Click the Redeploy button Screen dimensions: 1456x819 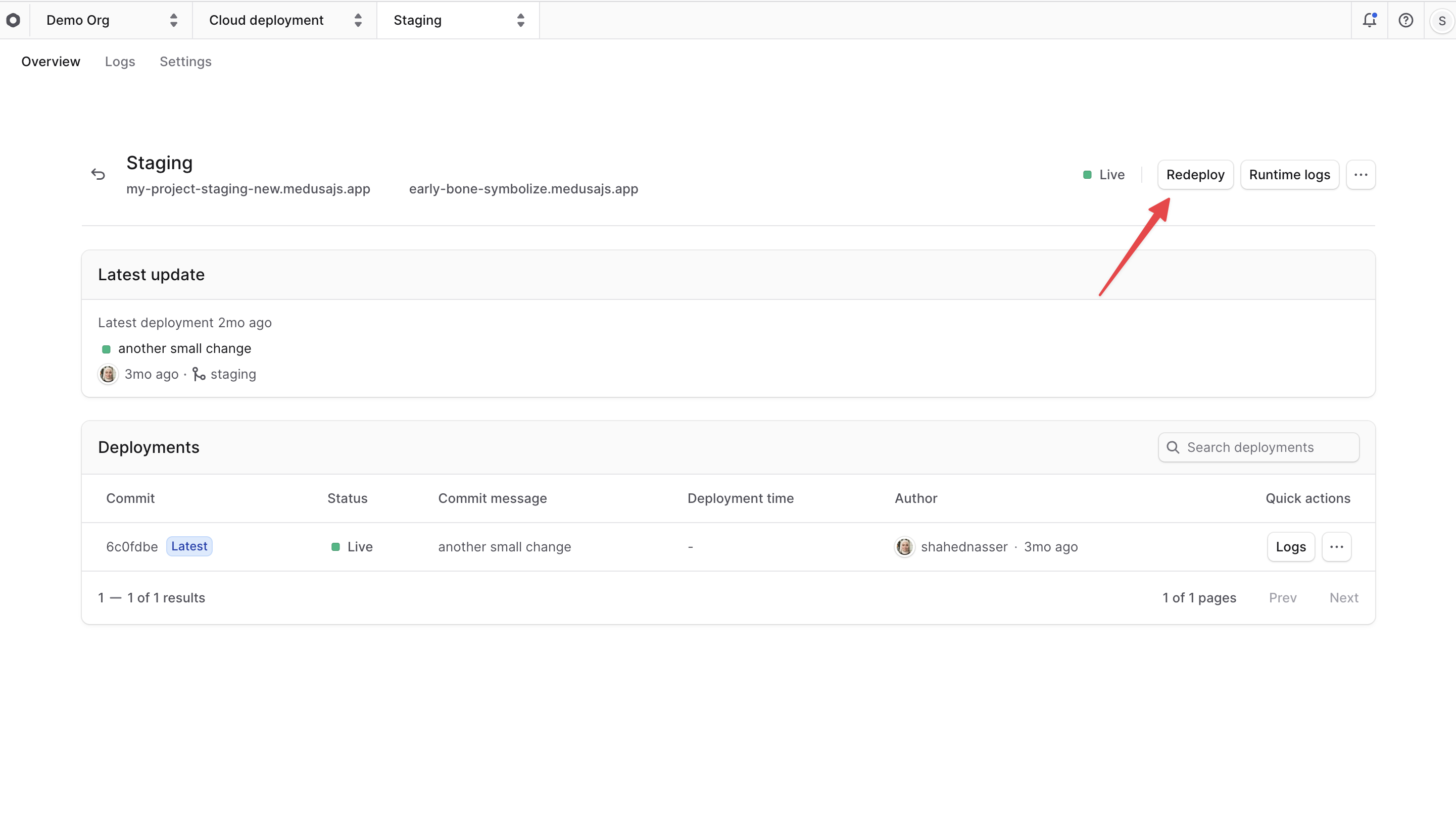tap(1195, 175)
